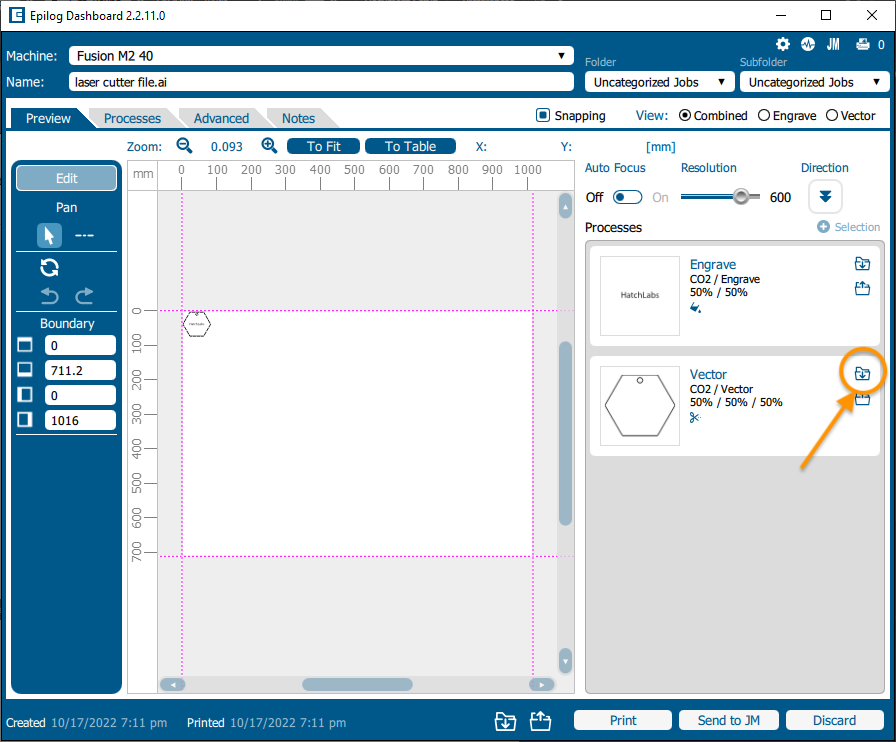Screen dimensions: 896x742
Task: Open the Machine dropdown Fusion M2 40
Action: pyautogui.click(x=321, y=56)
